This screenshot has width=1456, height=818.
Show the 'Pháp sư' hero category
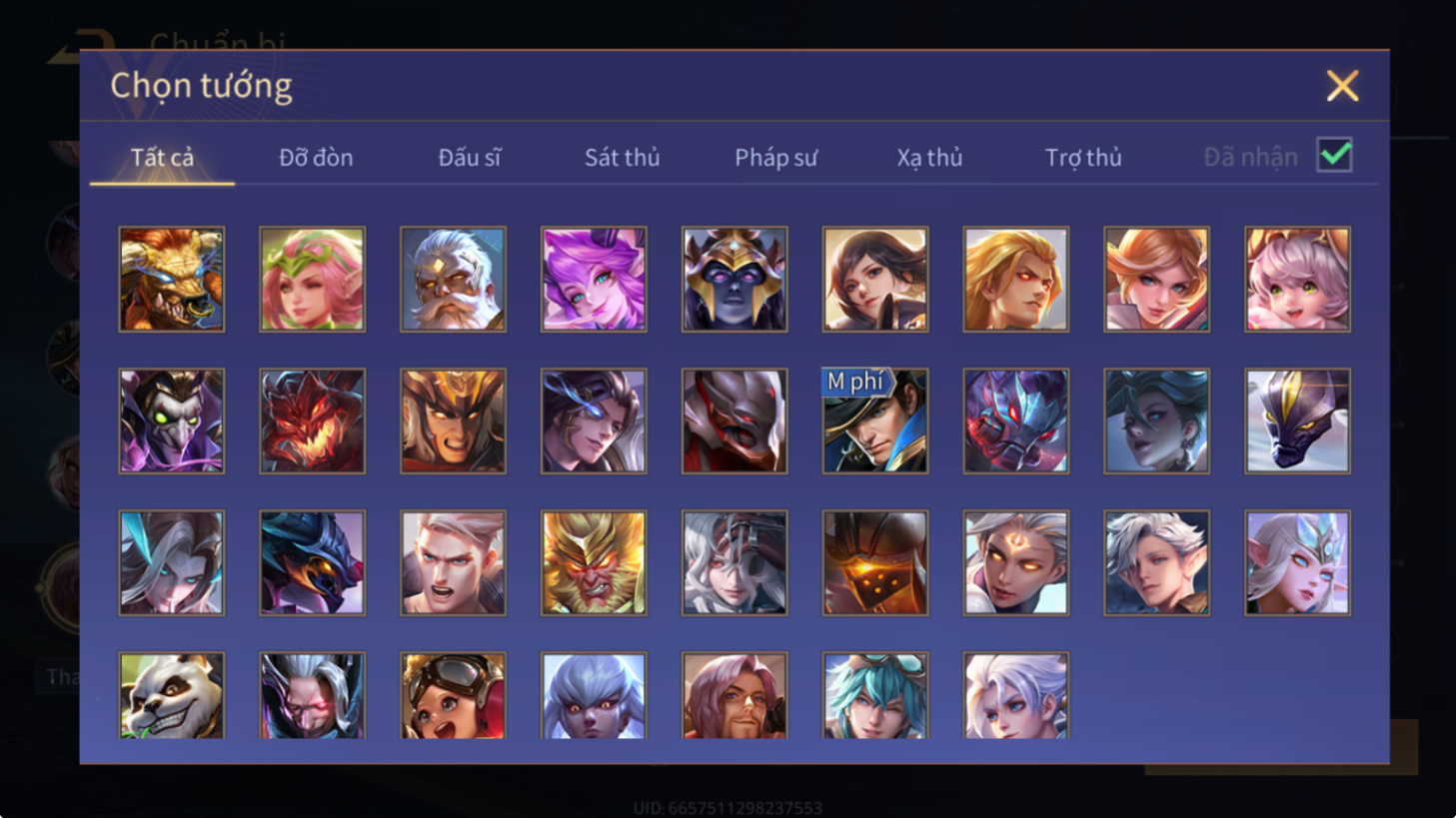[776, 157]
